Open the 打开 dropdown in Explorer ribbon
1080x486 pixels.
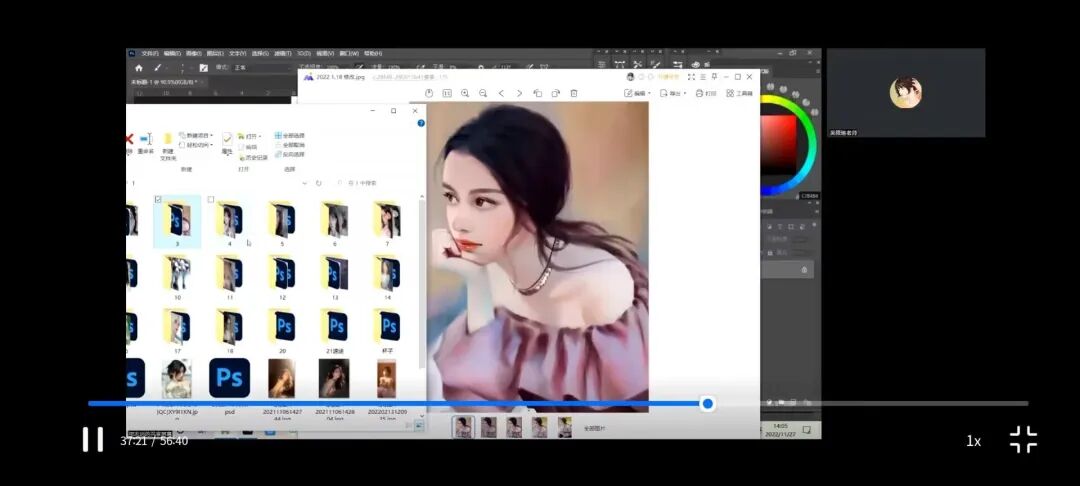[x=249, y=136]
